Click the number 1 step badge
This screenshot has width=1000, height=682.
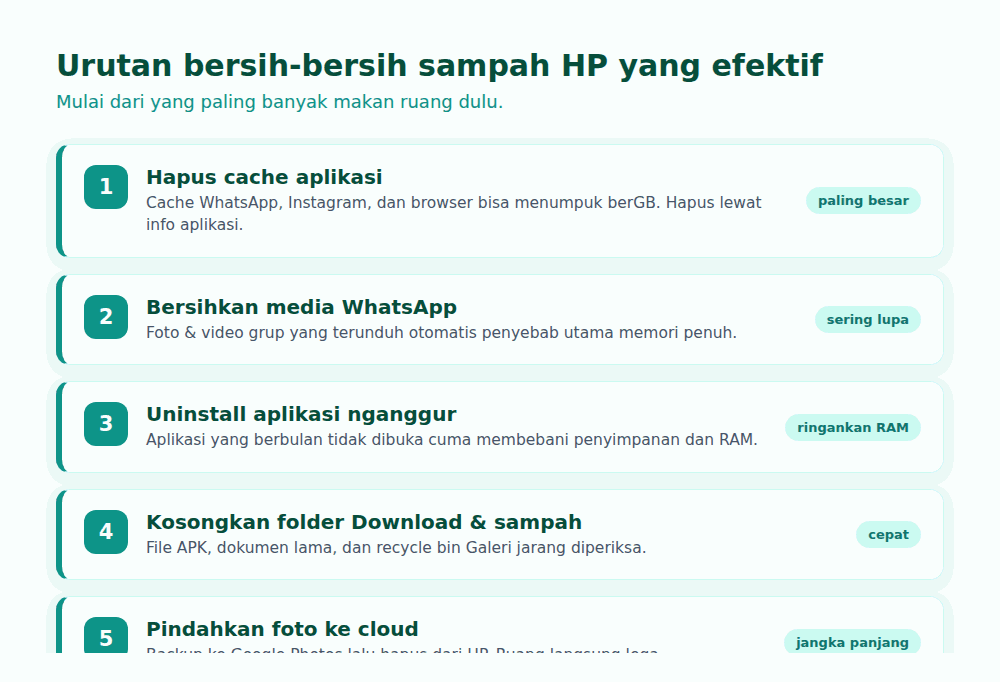coord(106,187)
